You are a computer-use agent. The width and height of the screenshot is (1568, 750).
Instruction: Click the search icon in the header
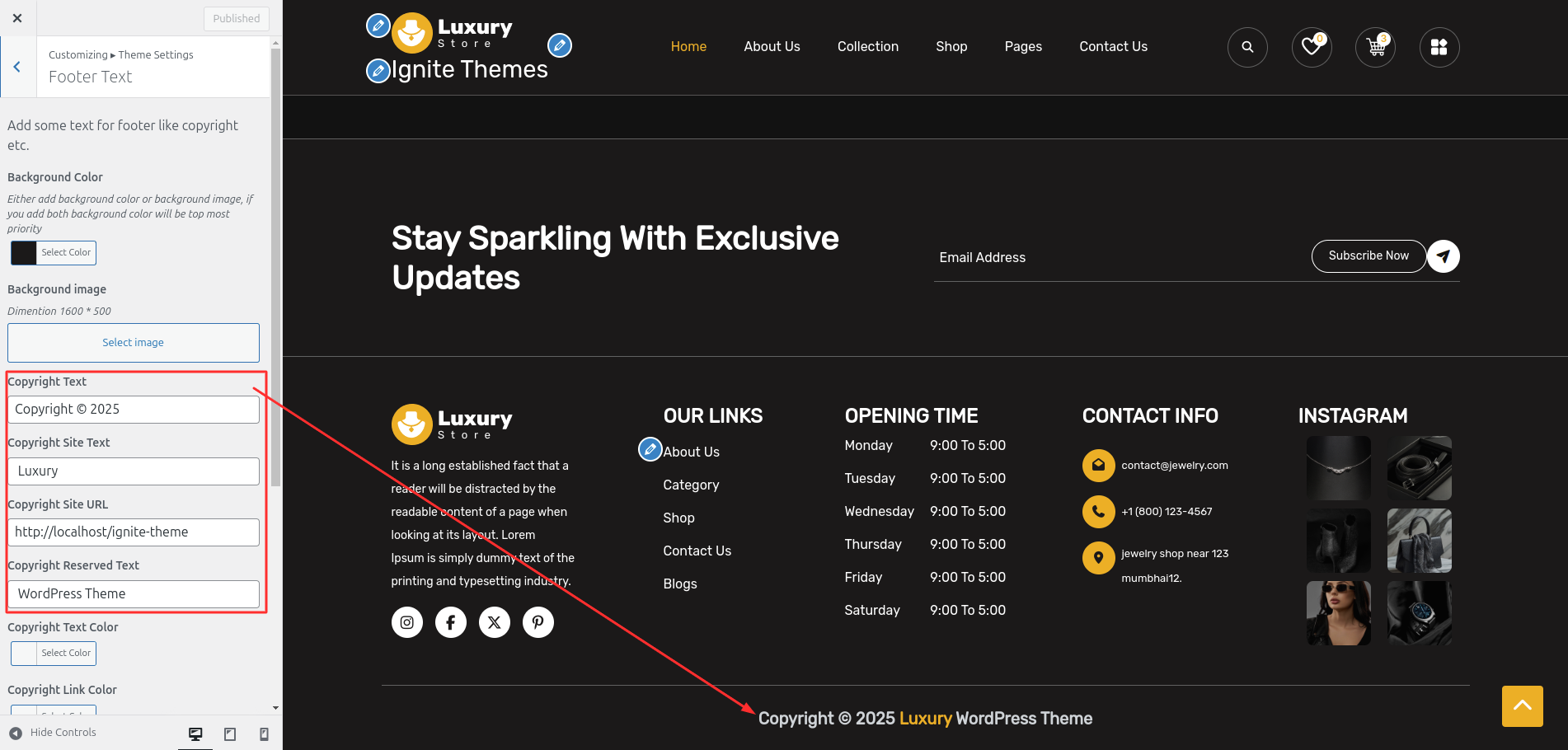(x=1247, y=47)
